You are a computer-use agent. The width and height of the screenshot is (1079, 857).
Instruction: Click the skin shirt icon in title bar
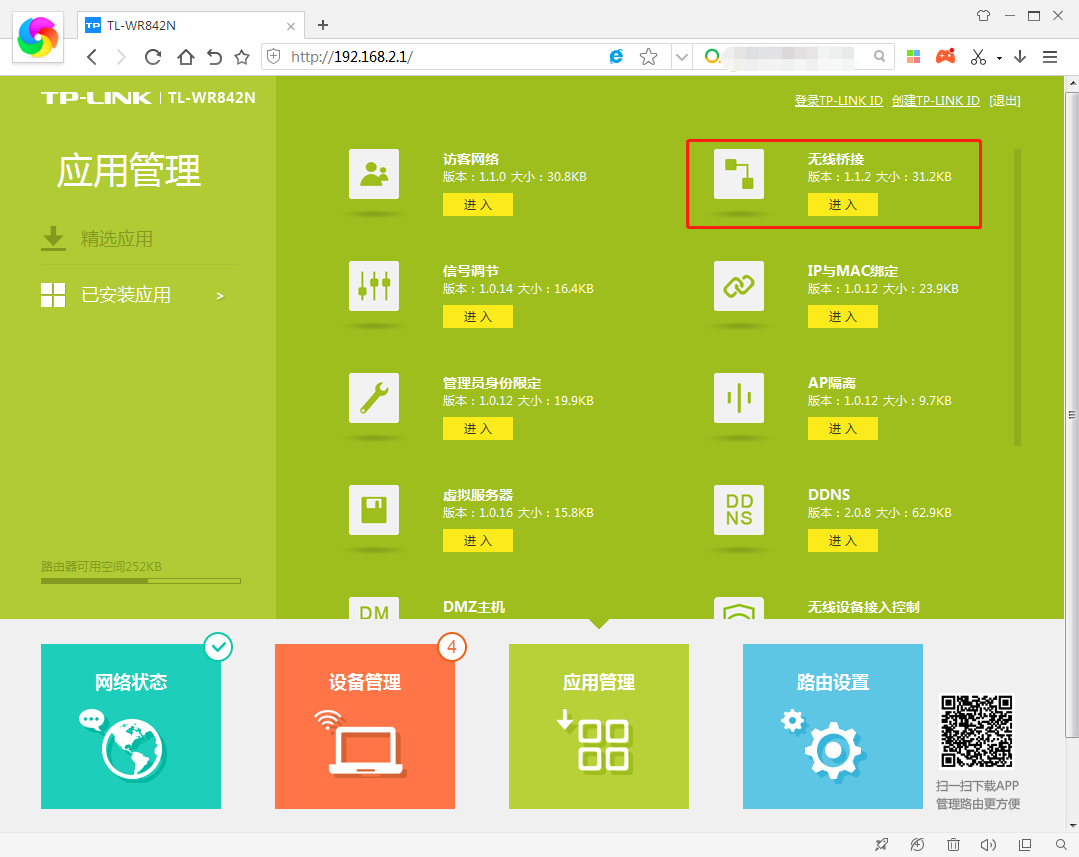click(983, 16)
